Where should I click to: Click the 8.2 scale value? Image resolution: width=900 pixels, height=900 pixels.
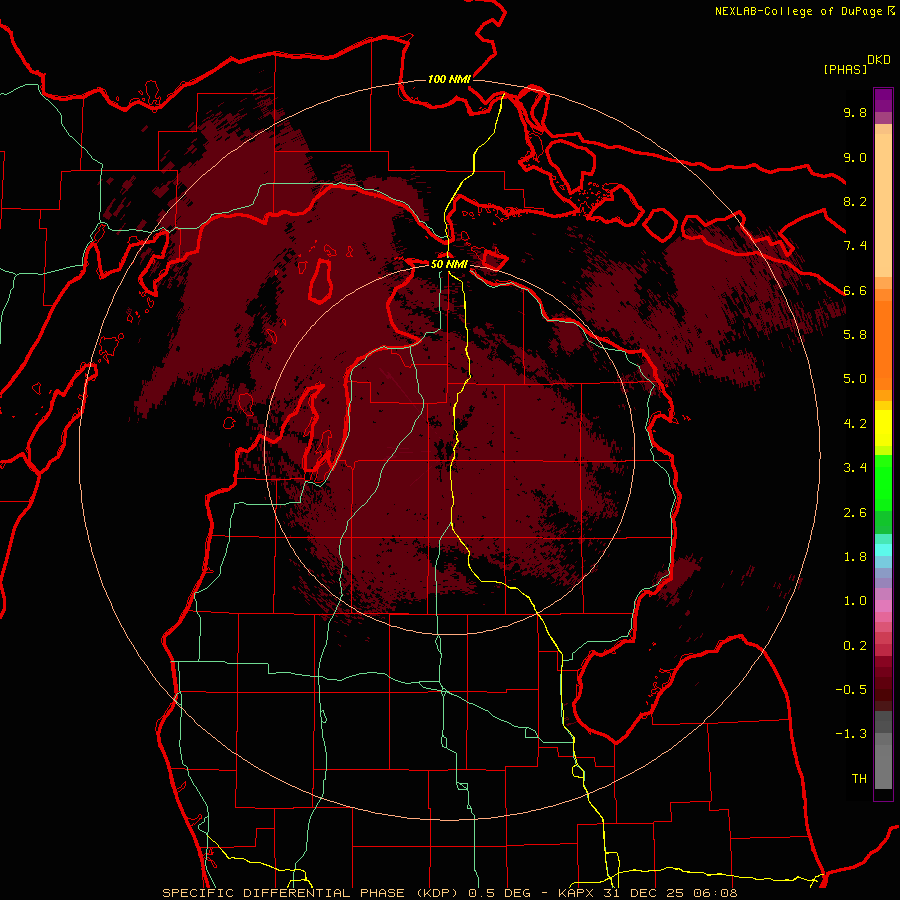click(855, 201)
